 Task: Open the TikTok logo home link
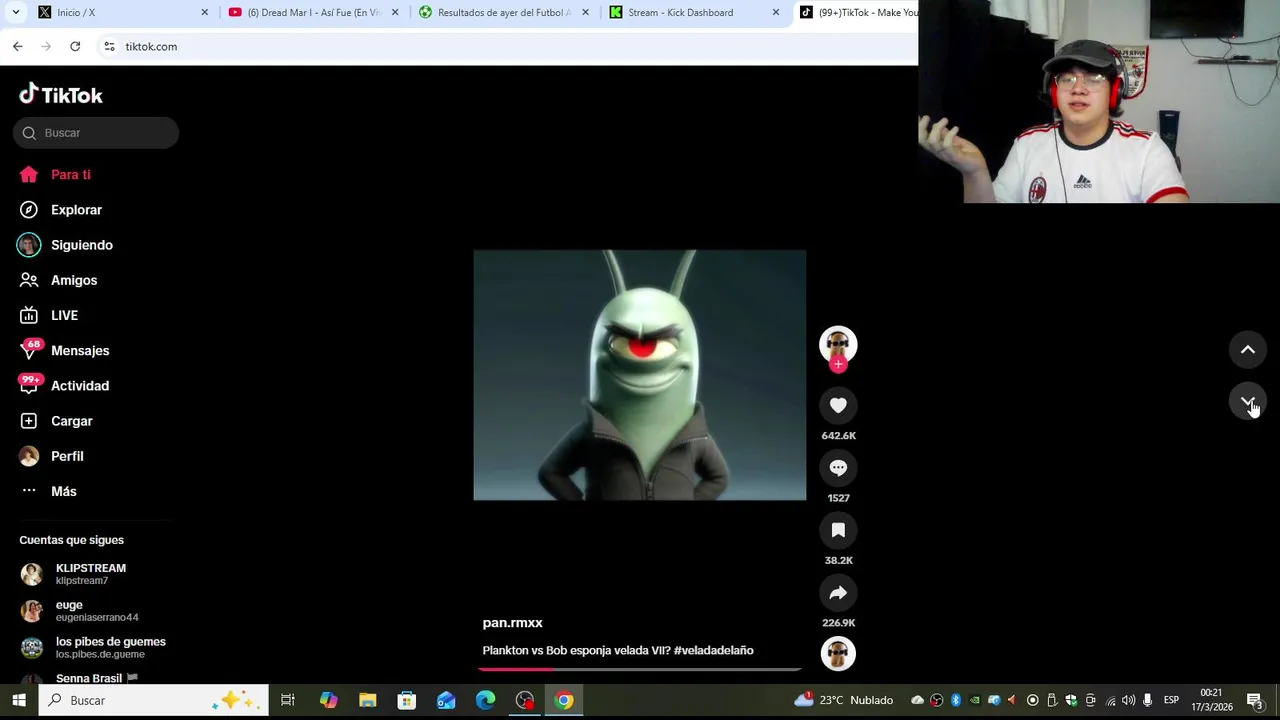click(x=61, y=95)
